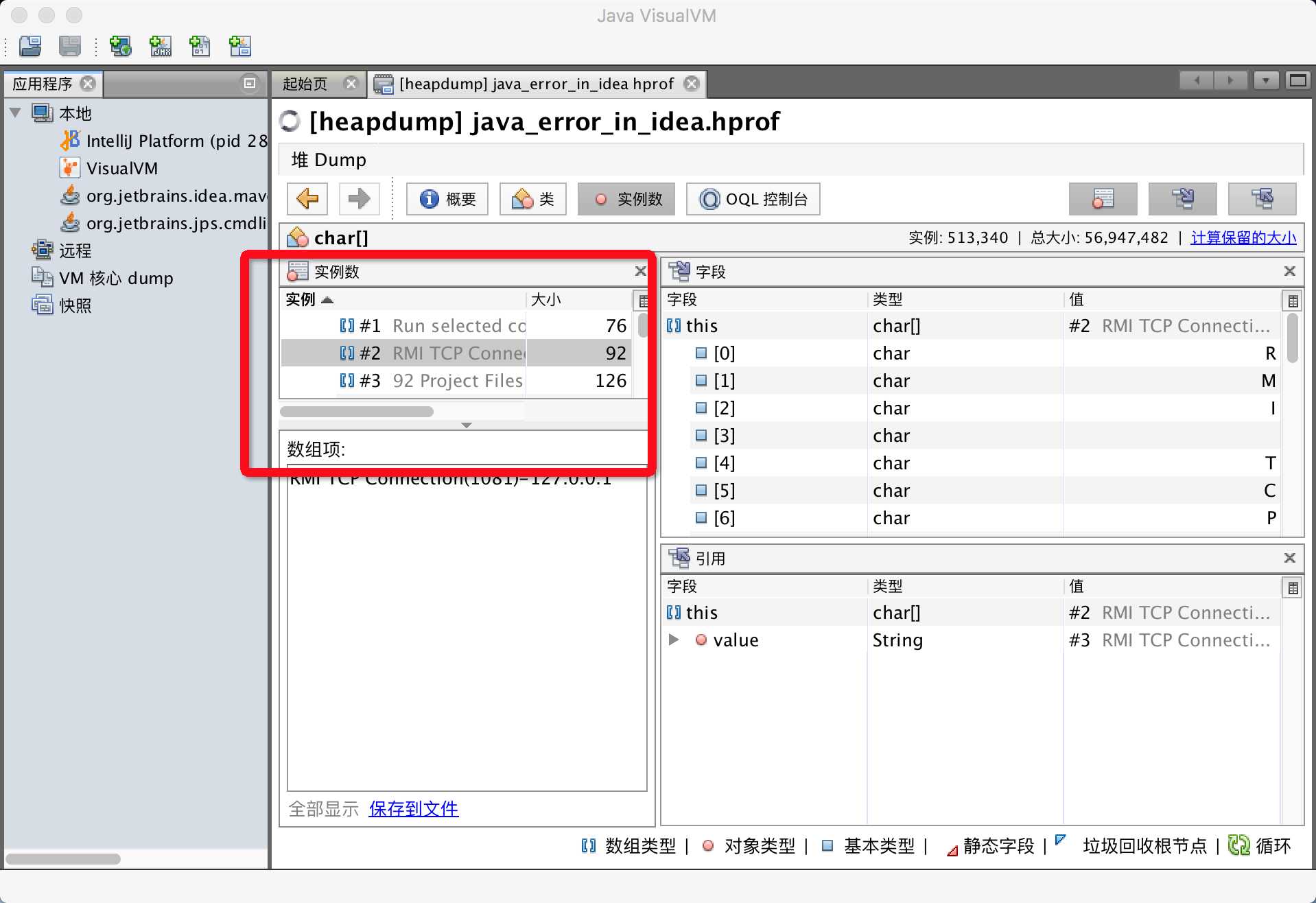Close the 字段 fields pane
Image resolution: width=1316 pixels, height=903 pixels.
coord(1289,271)
